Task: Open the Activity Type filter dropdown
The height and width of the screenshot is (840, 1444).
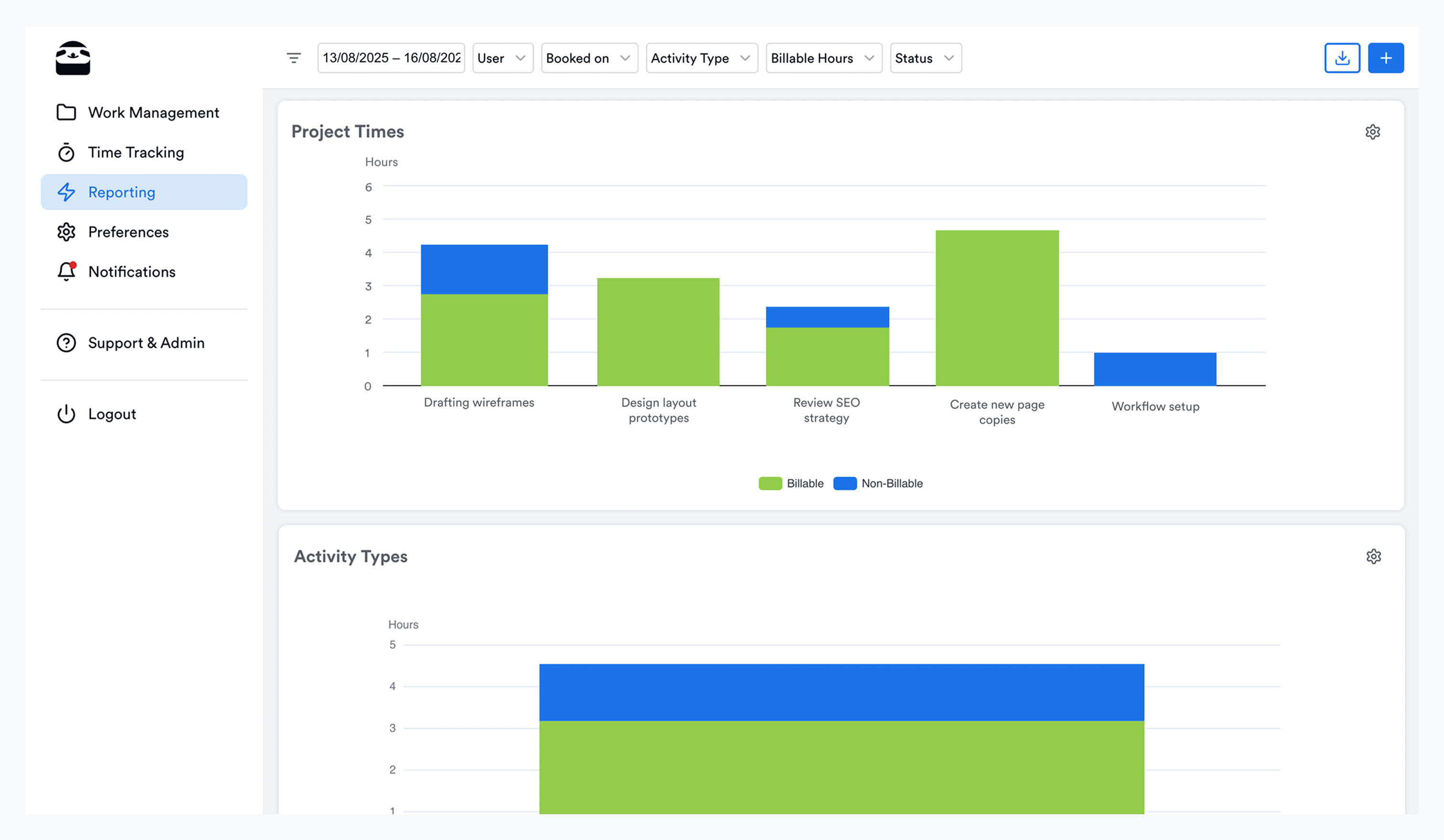Action: pos(701,57)
